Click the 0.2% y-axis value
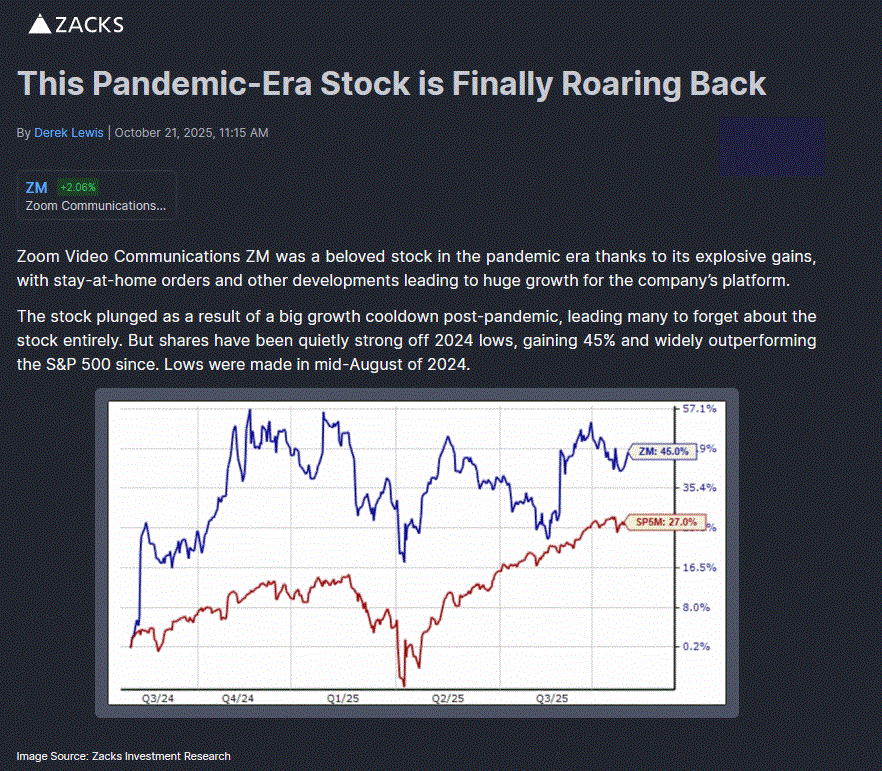Image resolution: width=882 pixels, height=771 pixels. [x=697, y=646]
